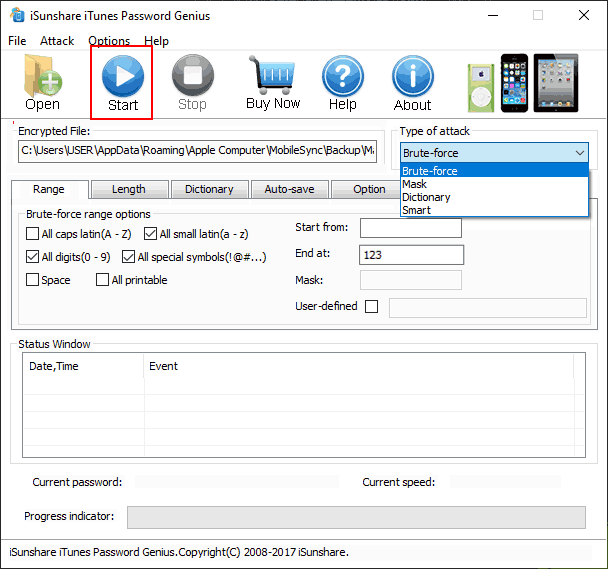Choose Mask attack type

(x=494, y=184)
